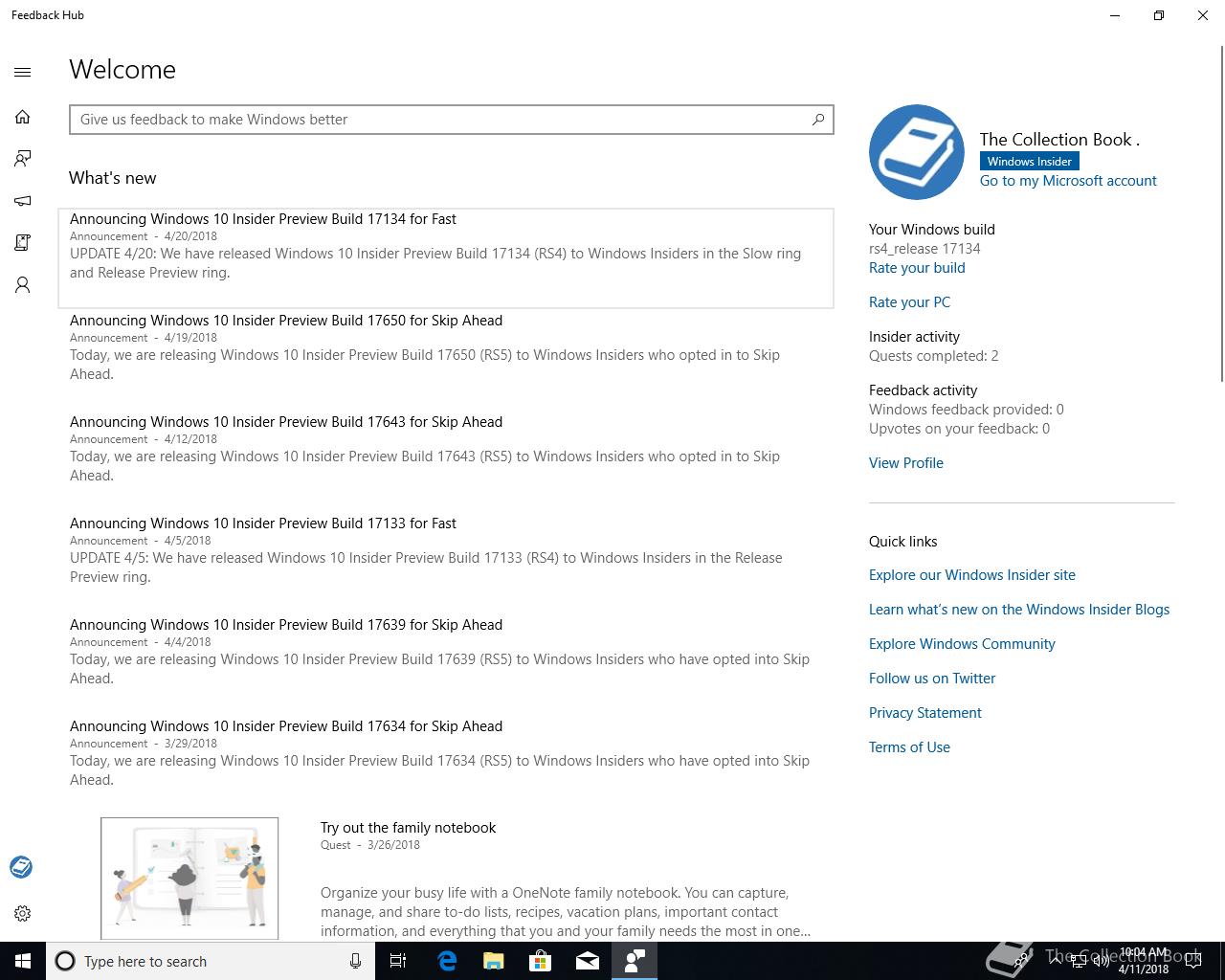Open View Profile link

point(905,463)
